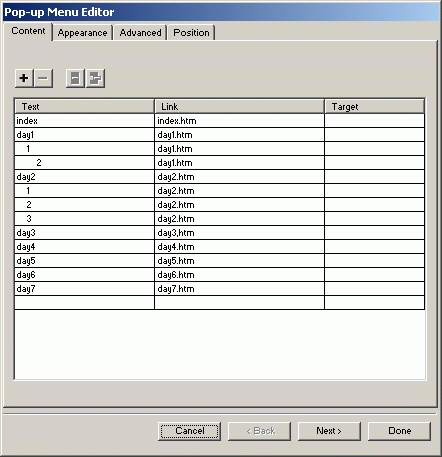This screenshot has height=457, width=442.
Task: Select the Content tab
Action: (28, 31)
